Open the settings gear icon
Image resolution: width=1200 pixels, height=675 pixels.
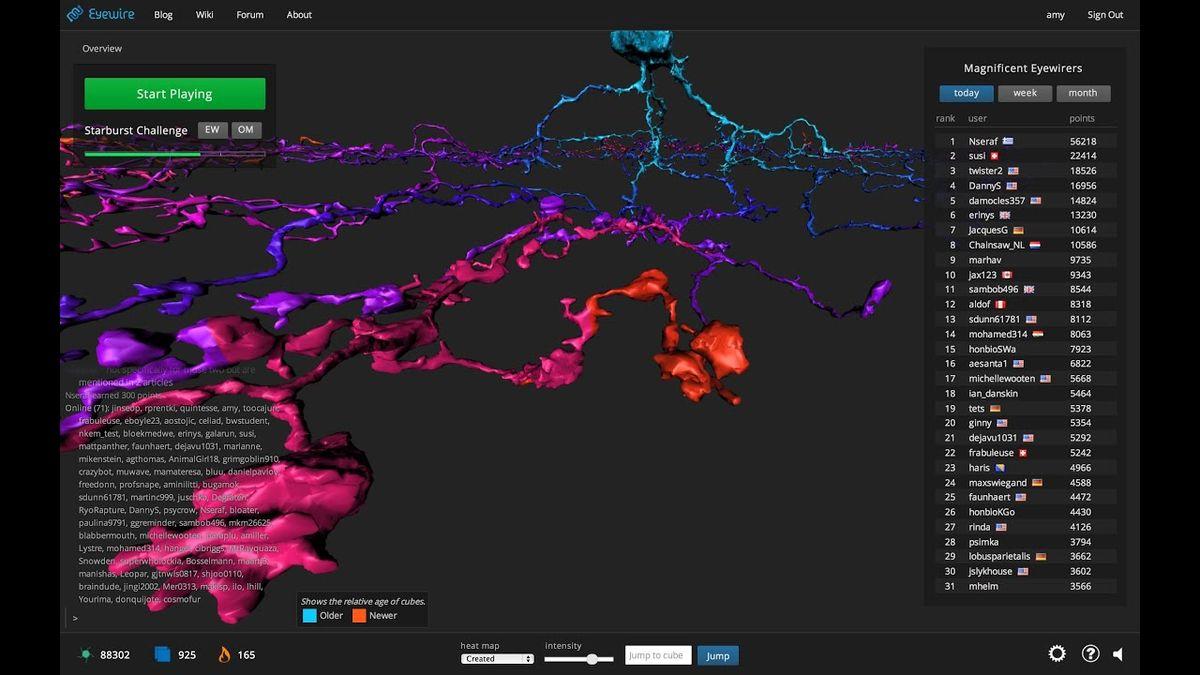[1057, 654]
